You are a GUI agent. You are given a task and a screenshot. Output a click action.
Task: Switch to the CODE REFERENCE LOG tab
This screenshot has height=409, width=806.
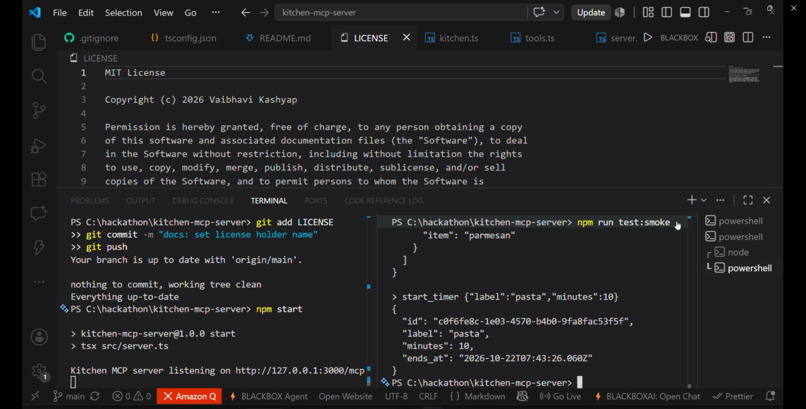tap(383, 200)
